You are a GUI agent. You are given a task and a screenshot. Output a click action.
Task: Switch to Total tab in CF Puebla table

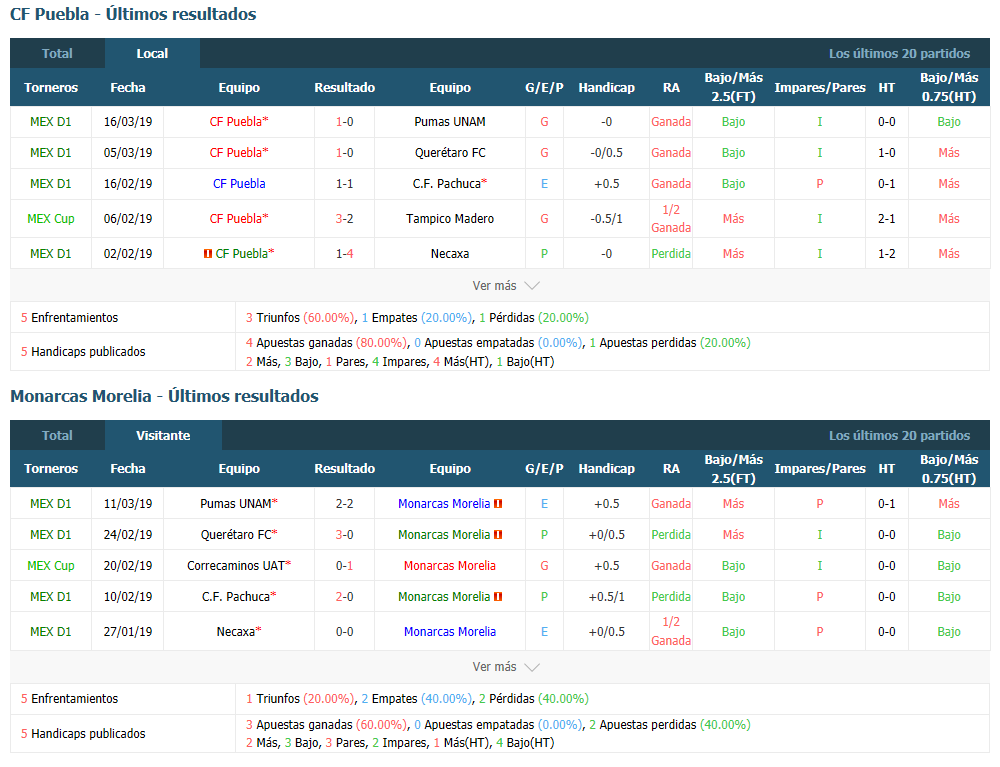click(x=57, y=54)
